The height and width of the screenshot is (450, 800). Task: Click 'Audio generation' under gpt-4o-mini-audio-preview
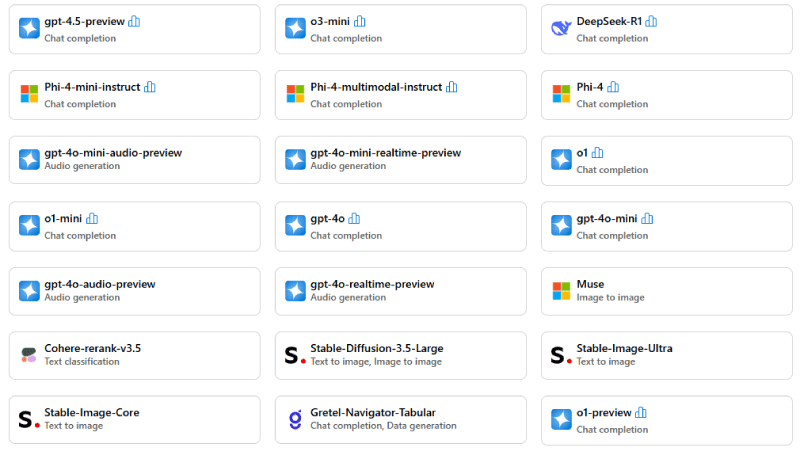[x=82, y=166]
